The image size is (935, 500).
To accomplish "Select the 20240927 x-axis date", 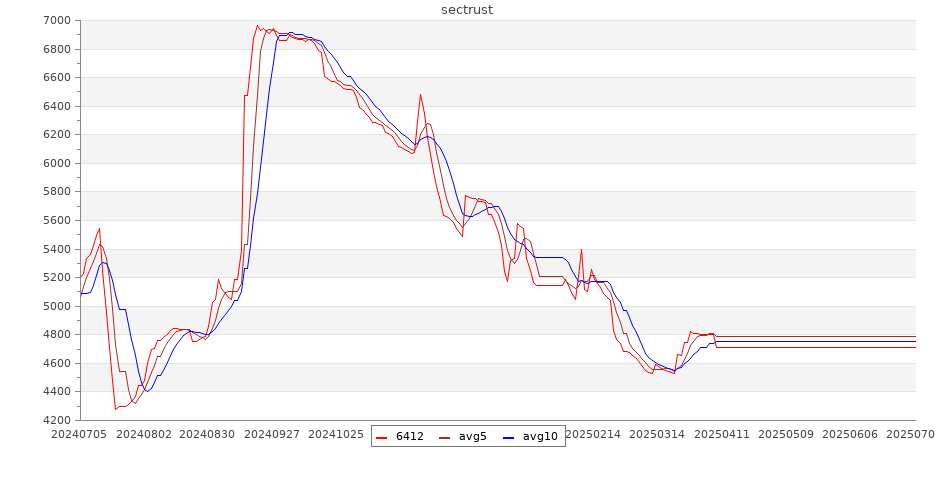I will coord(272,434).
